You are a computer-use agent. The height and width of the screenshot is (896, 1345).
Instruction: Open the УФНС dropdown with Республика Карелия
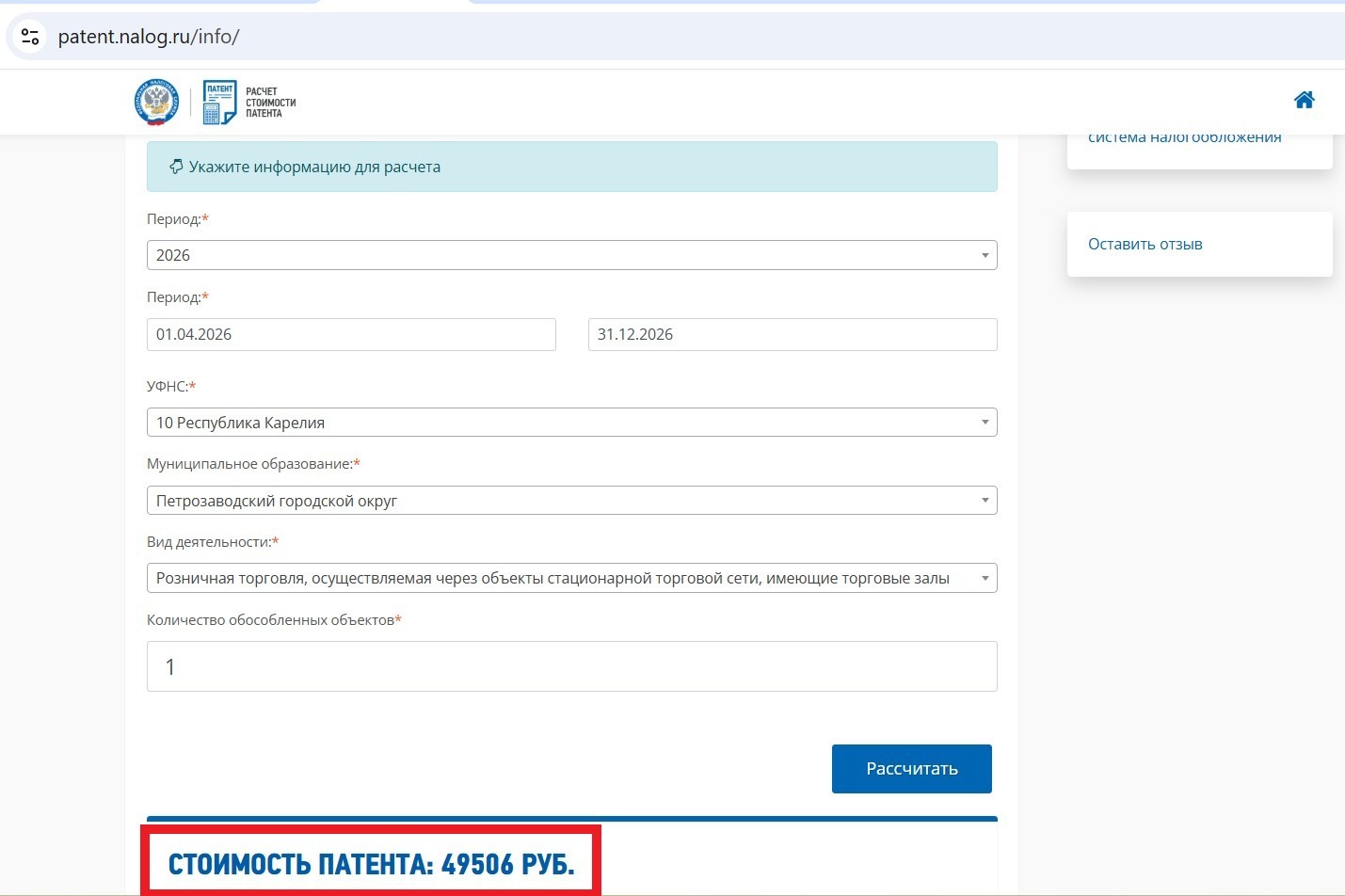tap(571, 423)
